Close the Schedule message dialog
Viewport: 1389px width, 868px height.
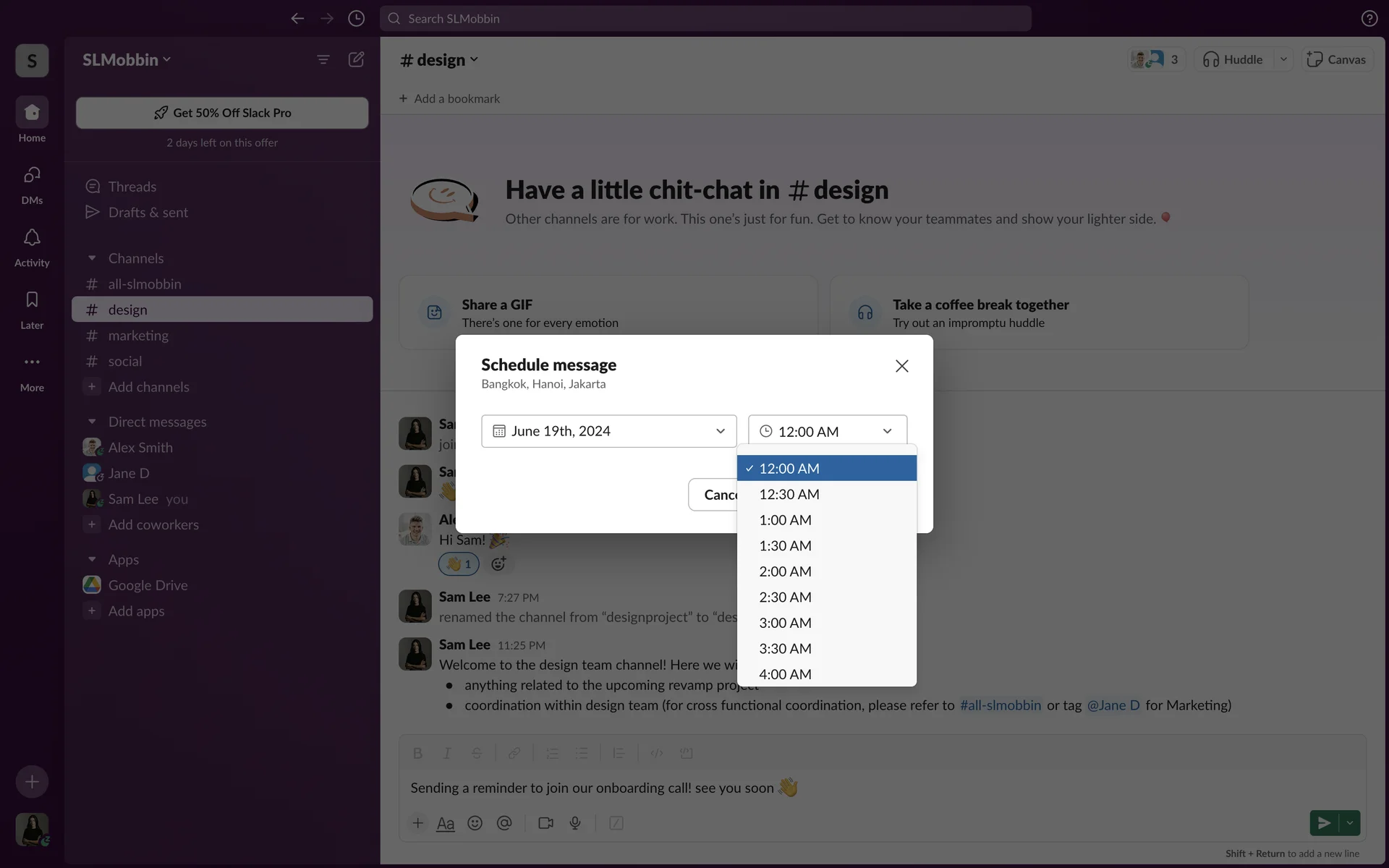901,366
